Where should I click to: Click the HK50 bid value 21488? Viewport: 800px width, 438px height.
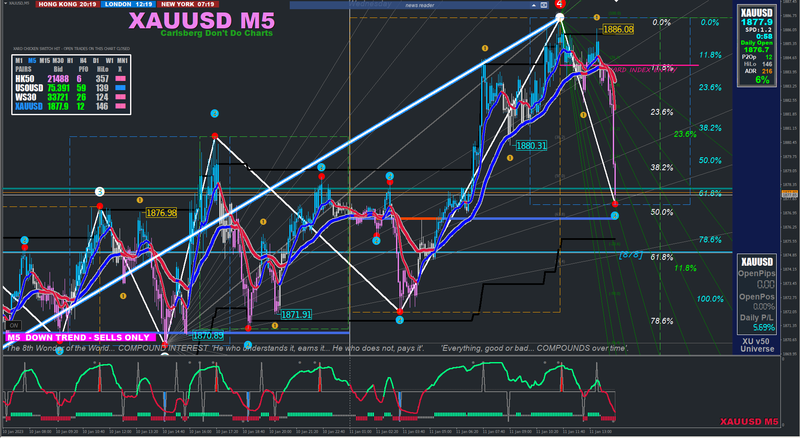[x=58, y=79]
